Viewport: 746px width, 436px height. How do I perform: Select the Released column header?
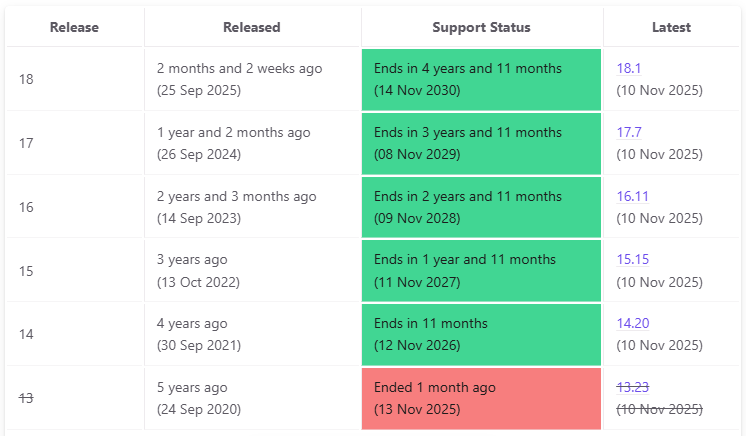252,28
